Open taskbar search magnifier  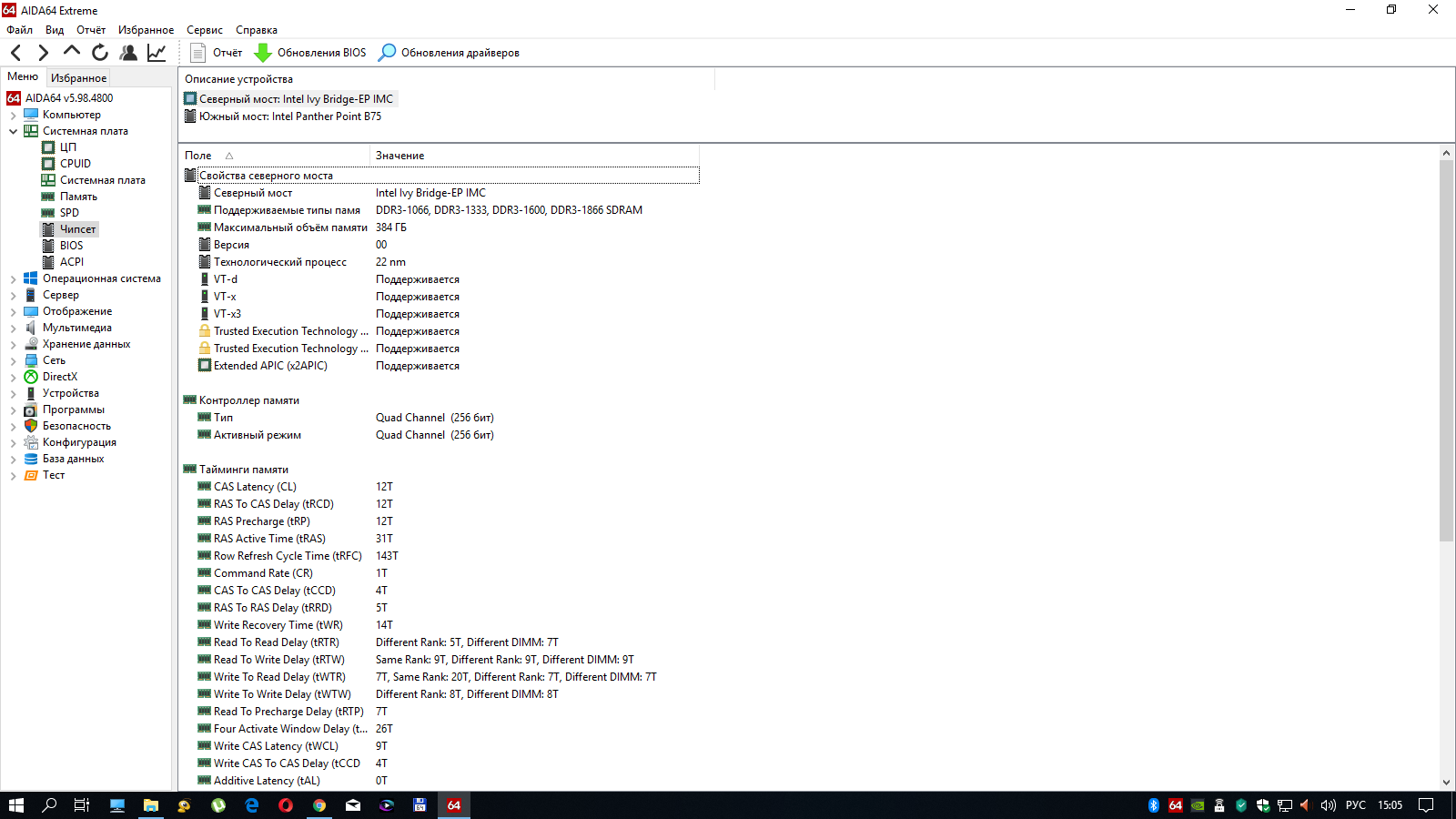point(49,805)
